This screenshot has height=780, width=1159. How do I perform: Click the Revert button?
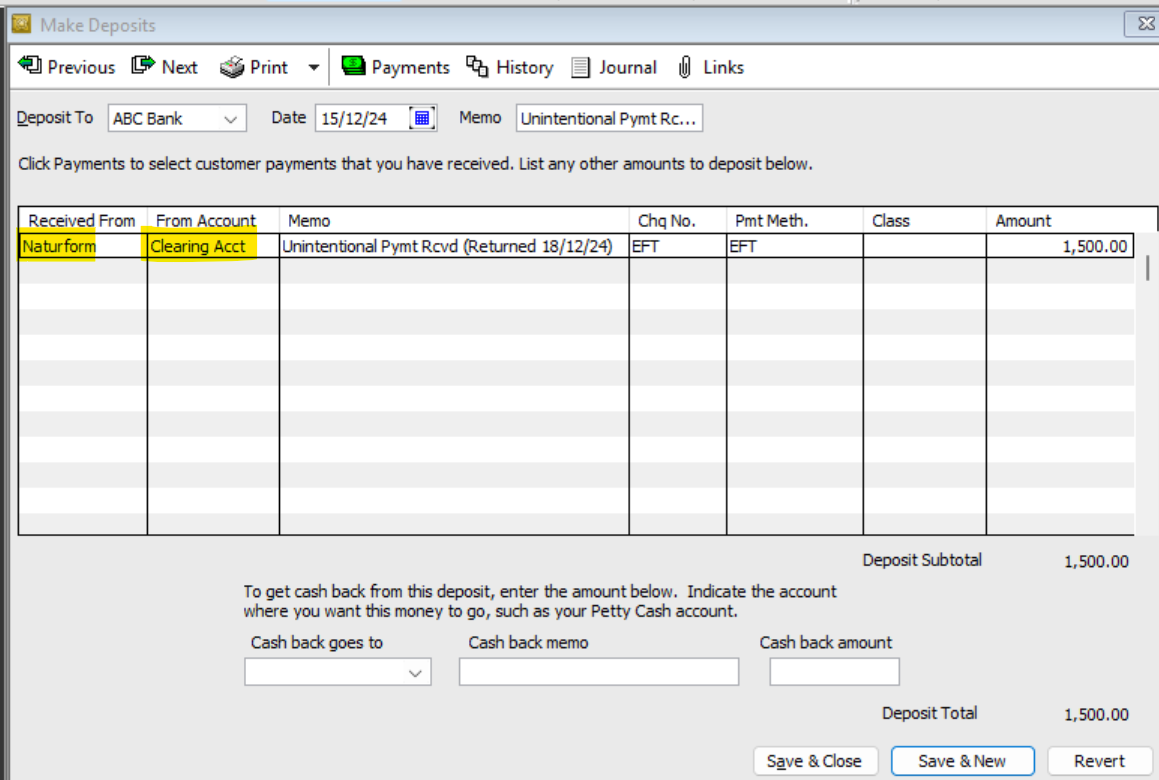pos(1099,761)
